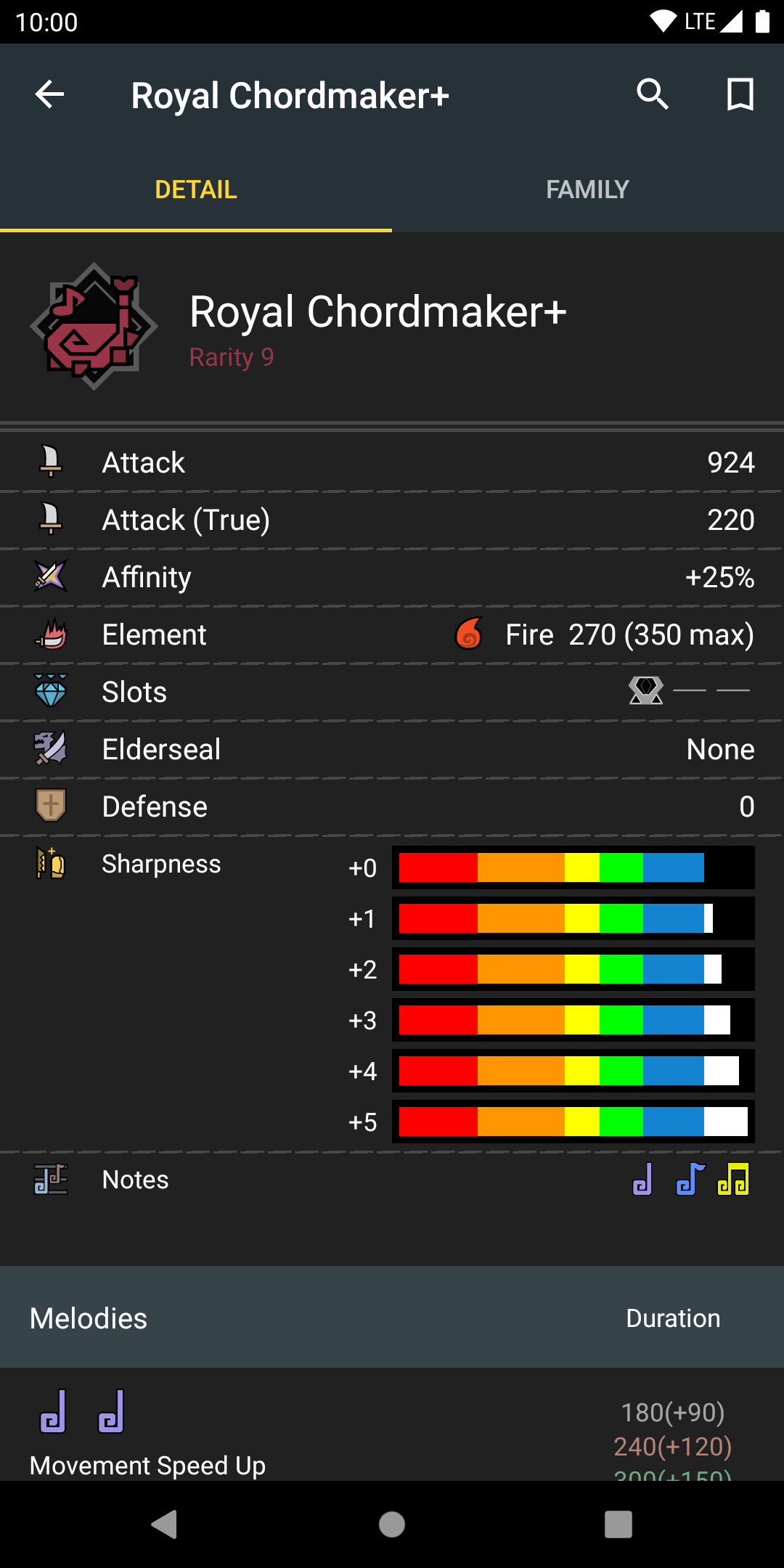Image resolution: width=784 pixels, height=1568 pixels.
Task: Tap the Royal Chordmaker+ hunting horn icon
Action: pos(94,327)
